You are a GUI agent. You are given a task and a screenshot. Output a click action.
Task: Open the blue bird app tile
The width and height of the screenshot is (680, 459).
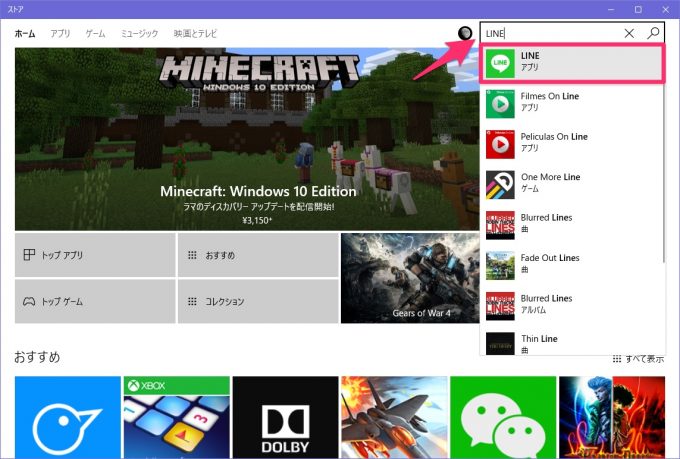pos(68,417)
